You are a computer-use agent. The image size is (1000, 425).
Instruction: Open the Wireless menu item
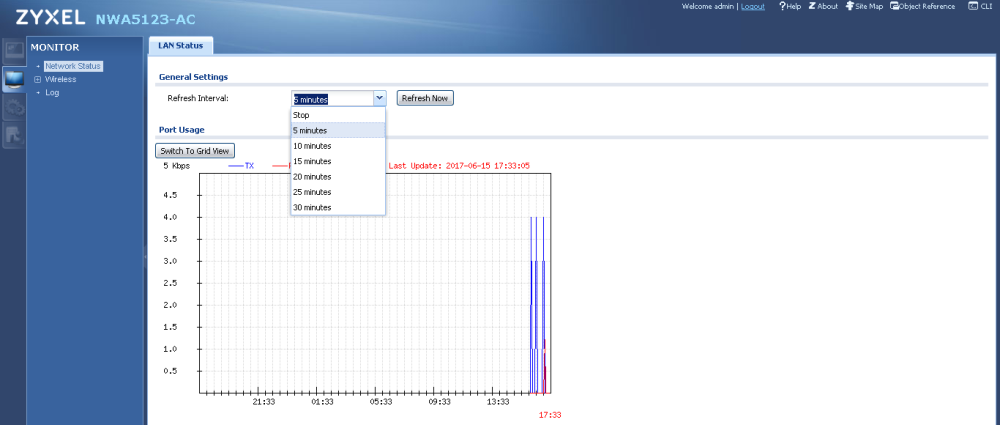[x=61, y=79]
